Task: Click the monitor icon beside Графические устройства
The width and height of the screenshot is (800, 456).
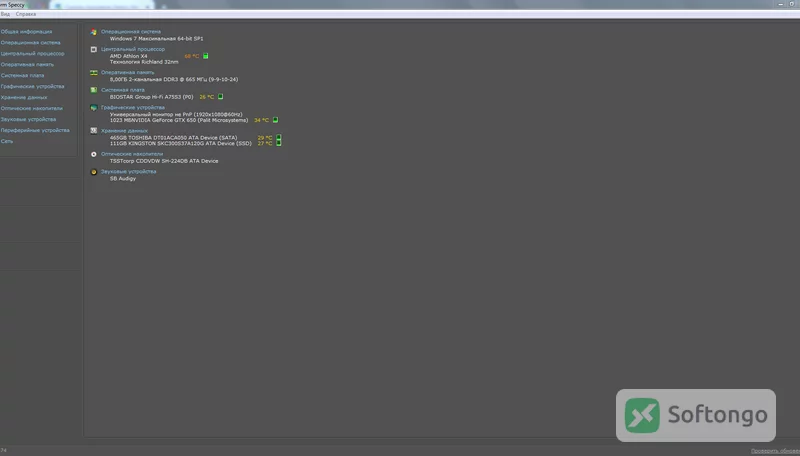Action: (93, 108)
